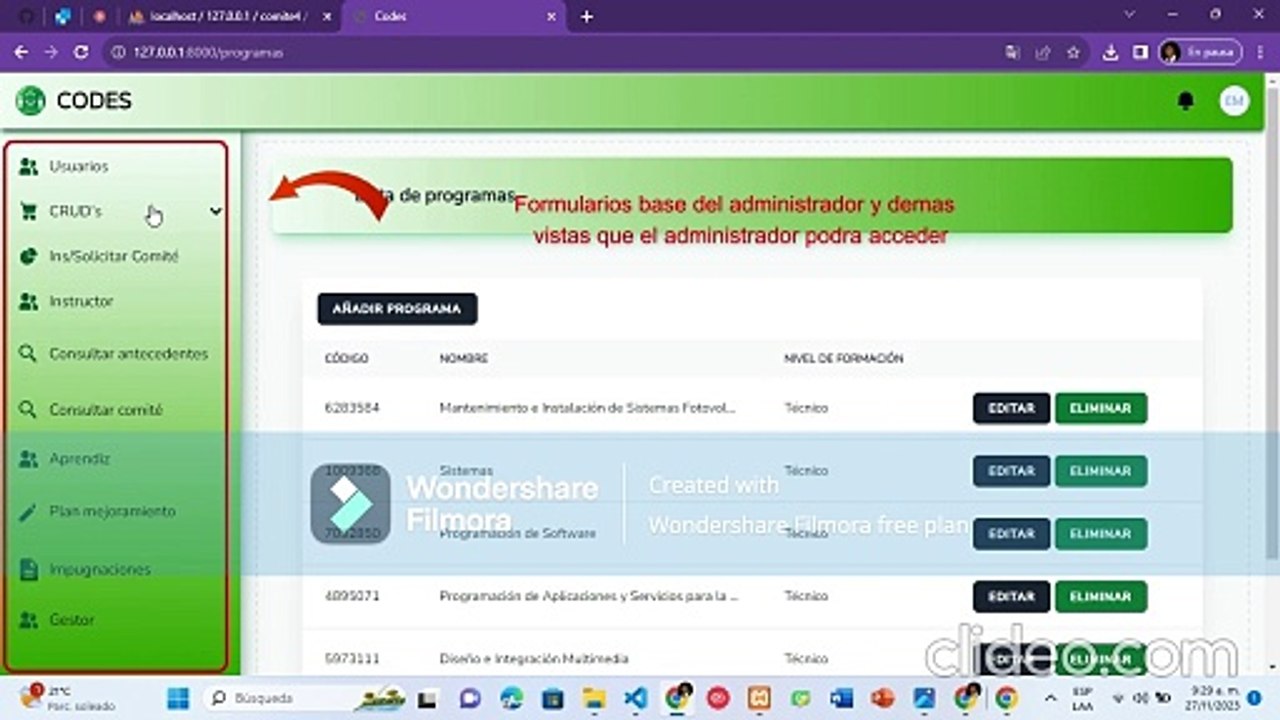The image size is (1280, 720).
Task: Edit program 6283584 Mantenimiento e Instalación
Action: (x=1011, y=408)
